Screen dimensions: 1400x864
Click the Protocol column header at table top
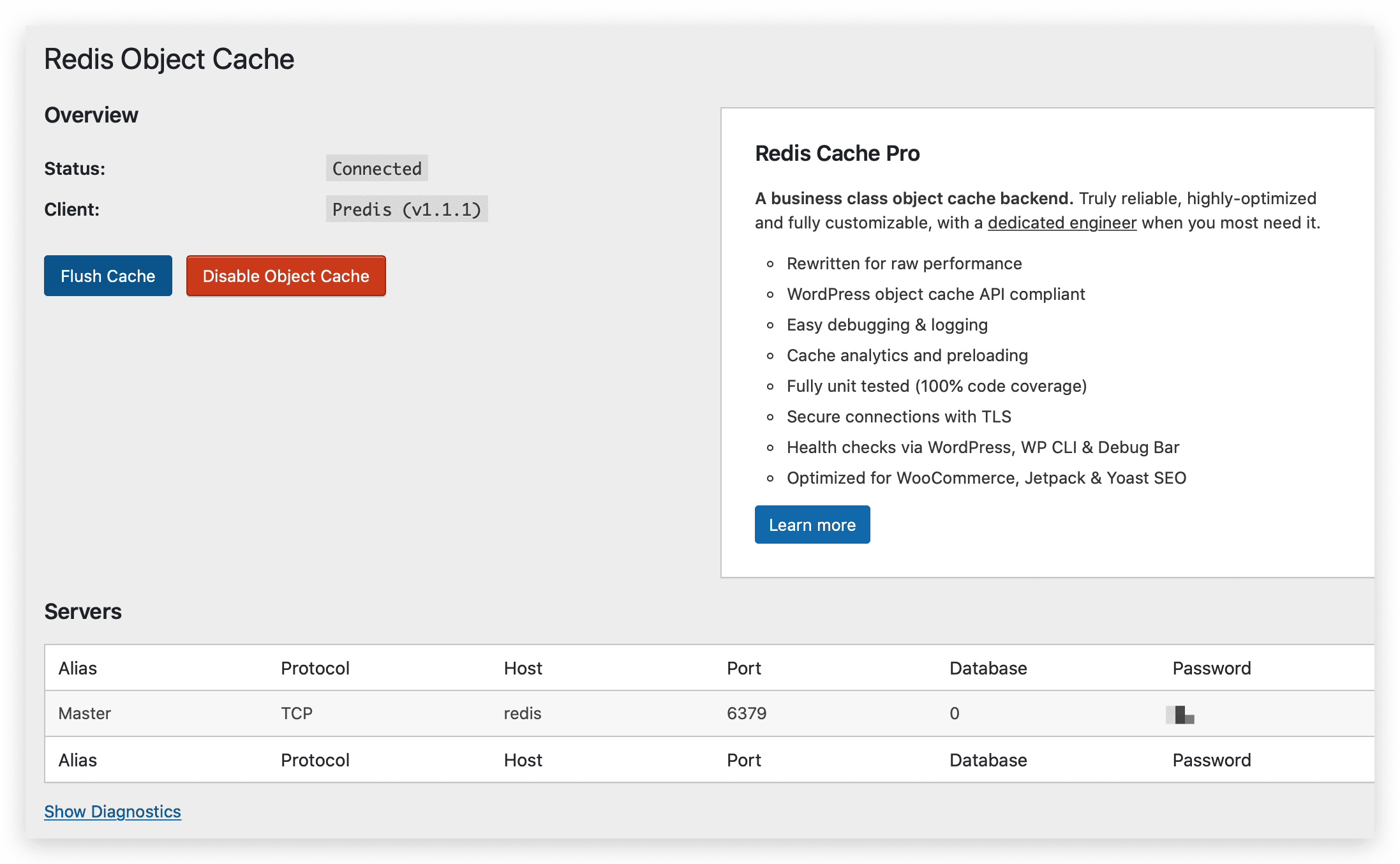(315, 668)
